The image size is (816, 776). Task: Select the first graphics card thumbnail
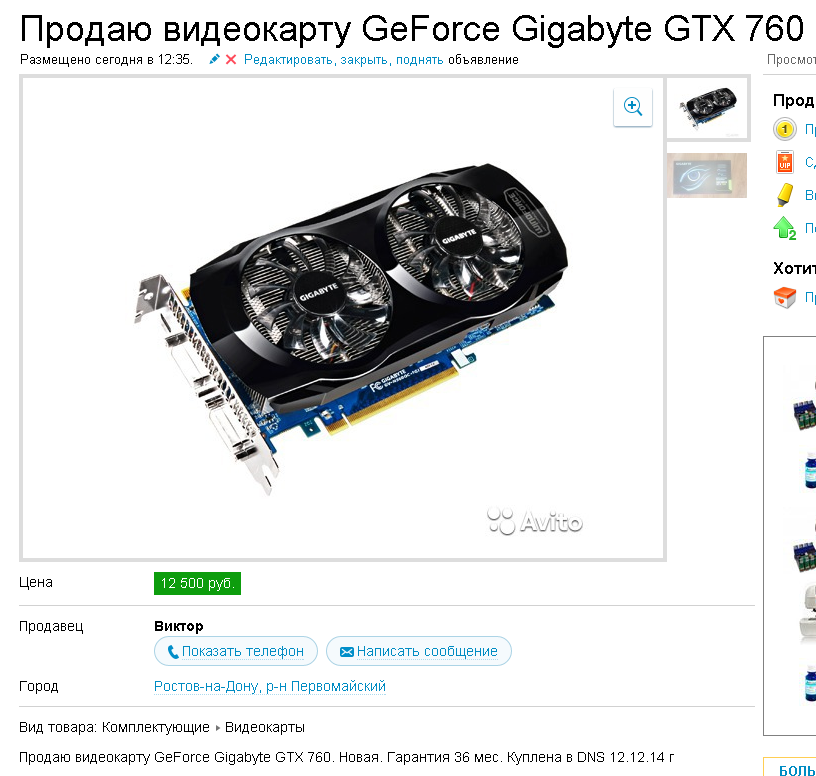coord(707,108)
